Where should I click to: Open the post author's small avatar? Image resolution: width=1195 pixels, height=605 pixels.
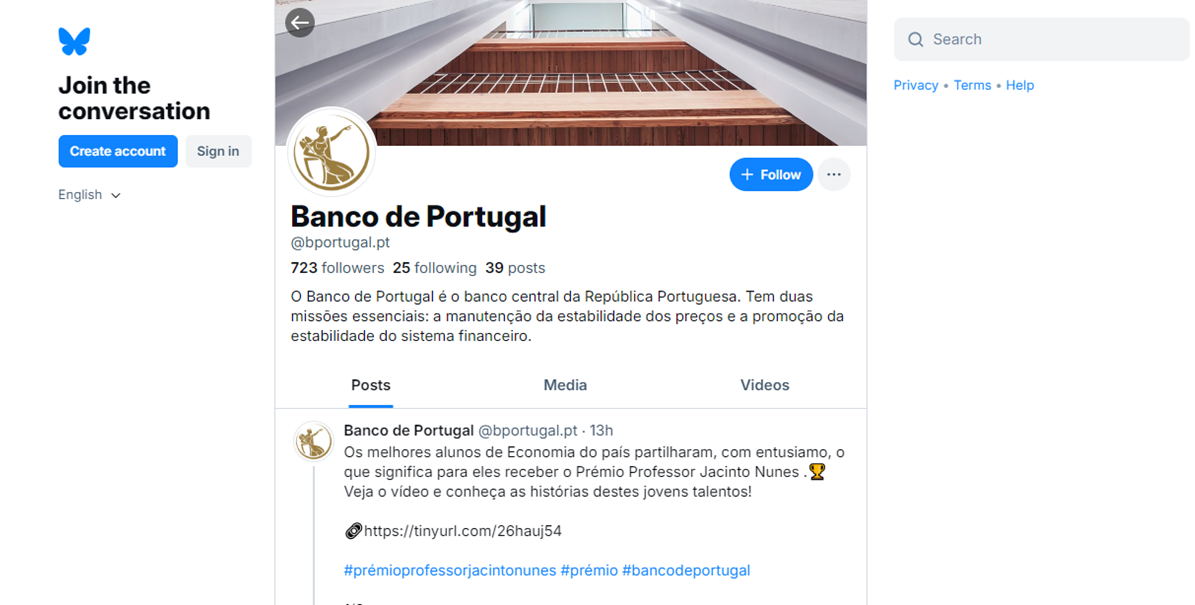pyautogui.click(x=313, y=441)
